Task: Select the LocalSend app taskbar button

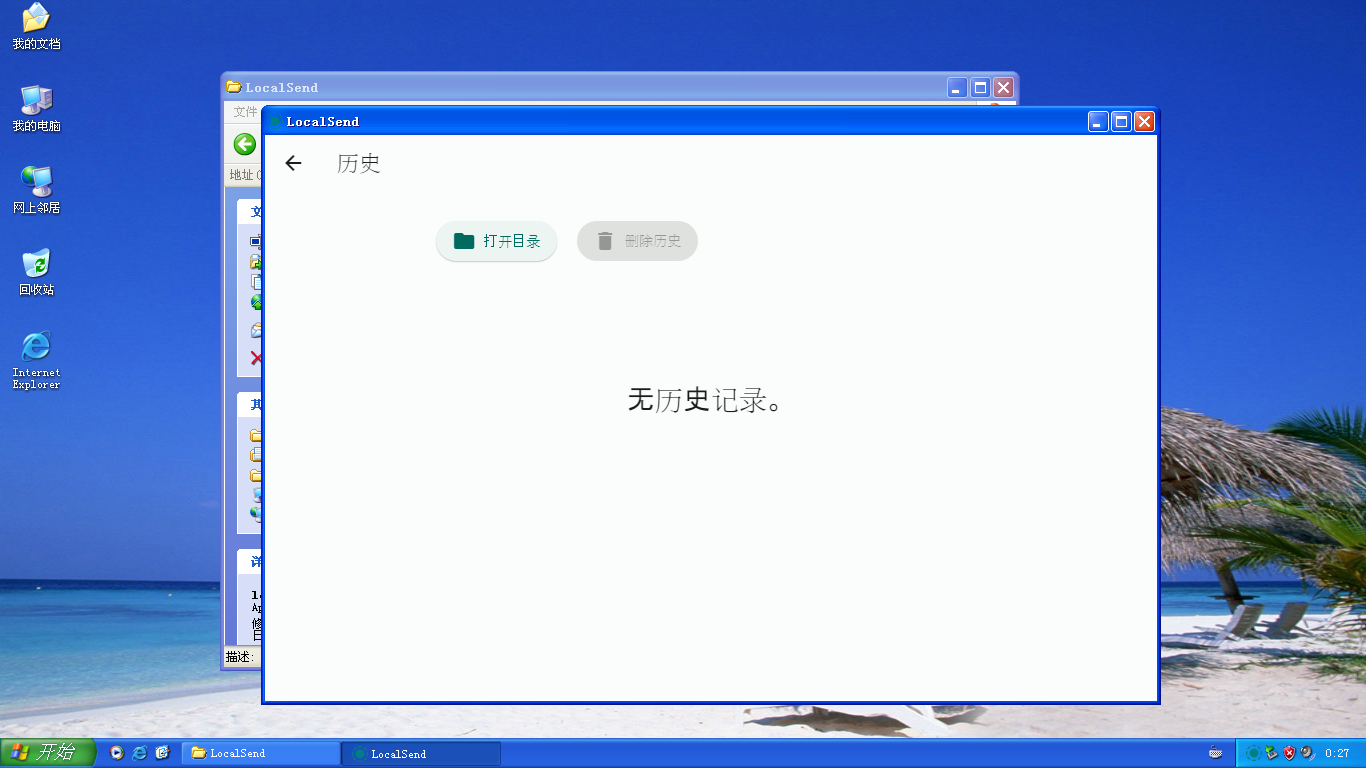Action: pos(420,754)
